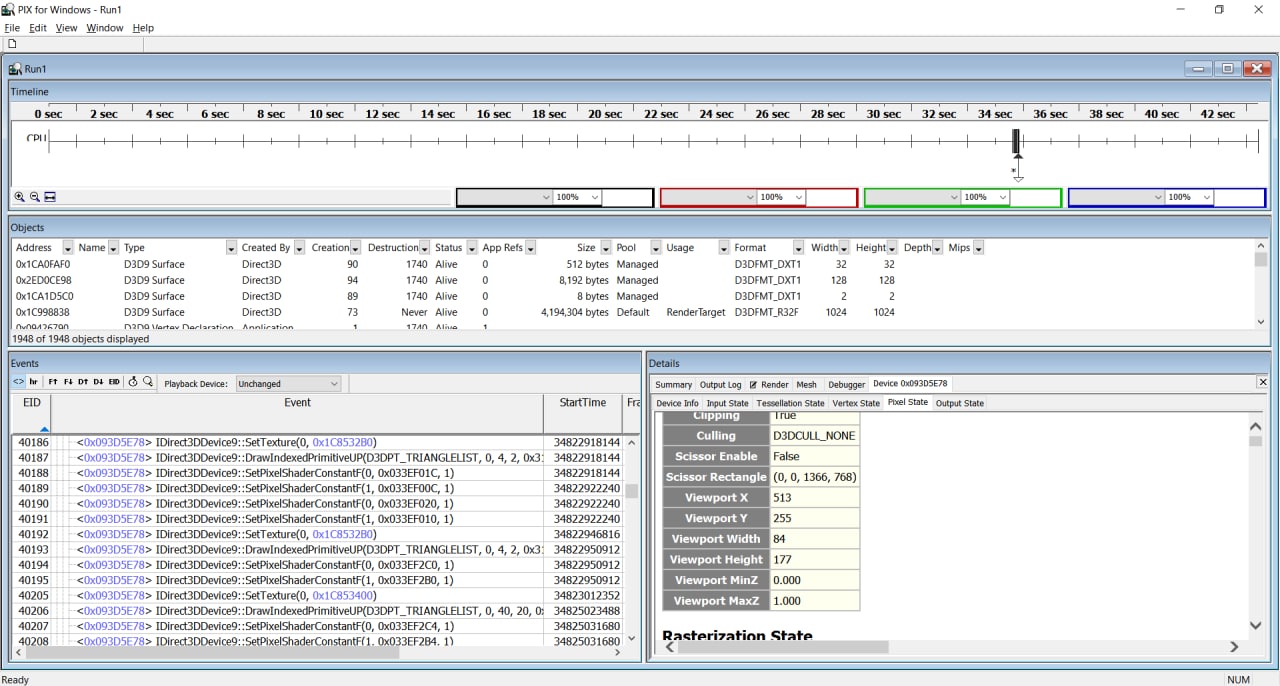The height and width of the screenshot is (686, 1280).
Task: Zoom out on the timeline
Action: point(34,197)
